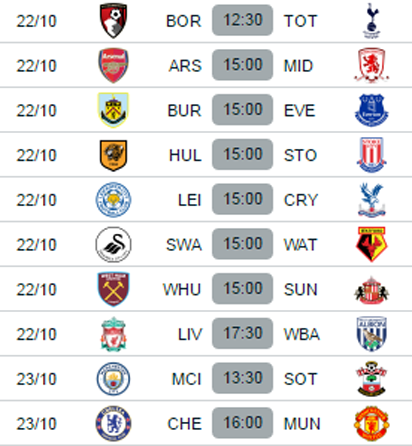
Task: Click the Swansea City swan logo
Action: (113, 245)
